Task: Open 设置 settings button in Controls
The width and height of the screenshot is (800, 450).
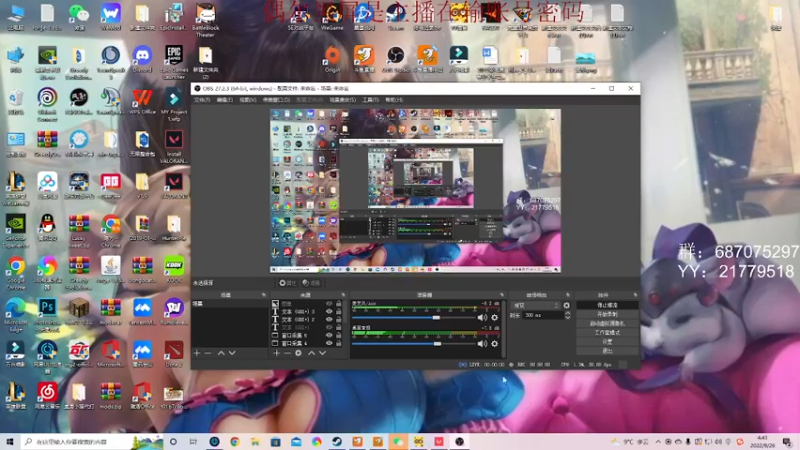Action: (x=607, y=342)
